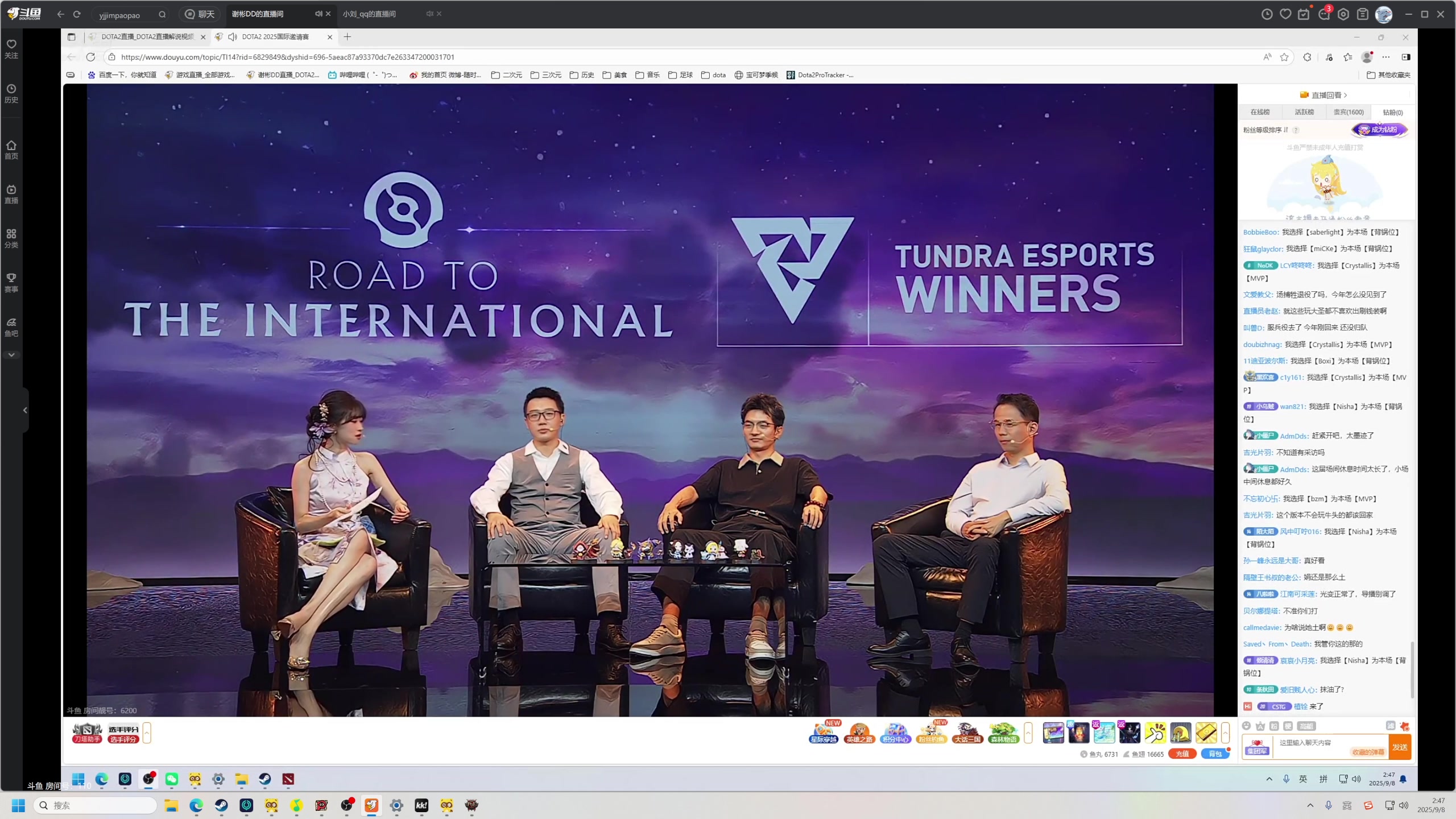Click the douyu.com URL address bar
This screenshot has height=819, width=1456.
tap(682, 57)
